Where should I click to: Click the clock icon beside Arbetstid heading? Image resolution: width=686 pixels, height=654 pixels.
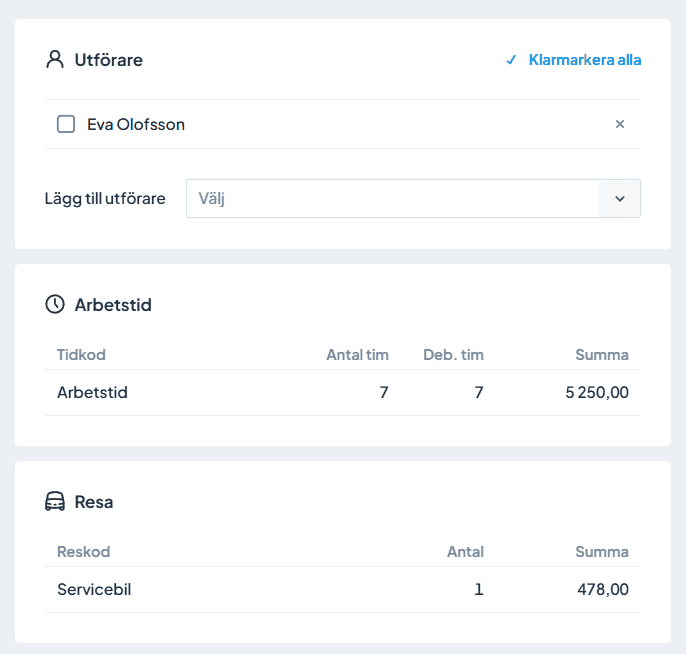coord(55,305)
